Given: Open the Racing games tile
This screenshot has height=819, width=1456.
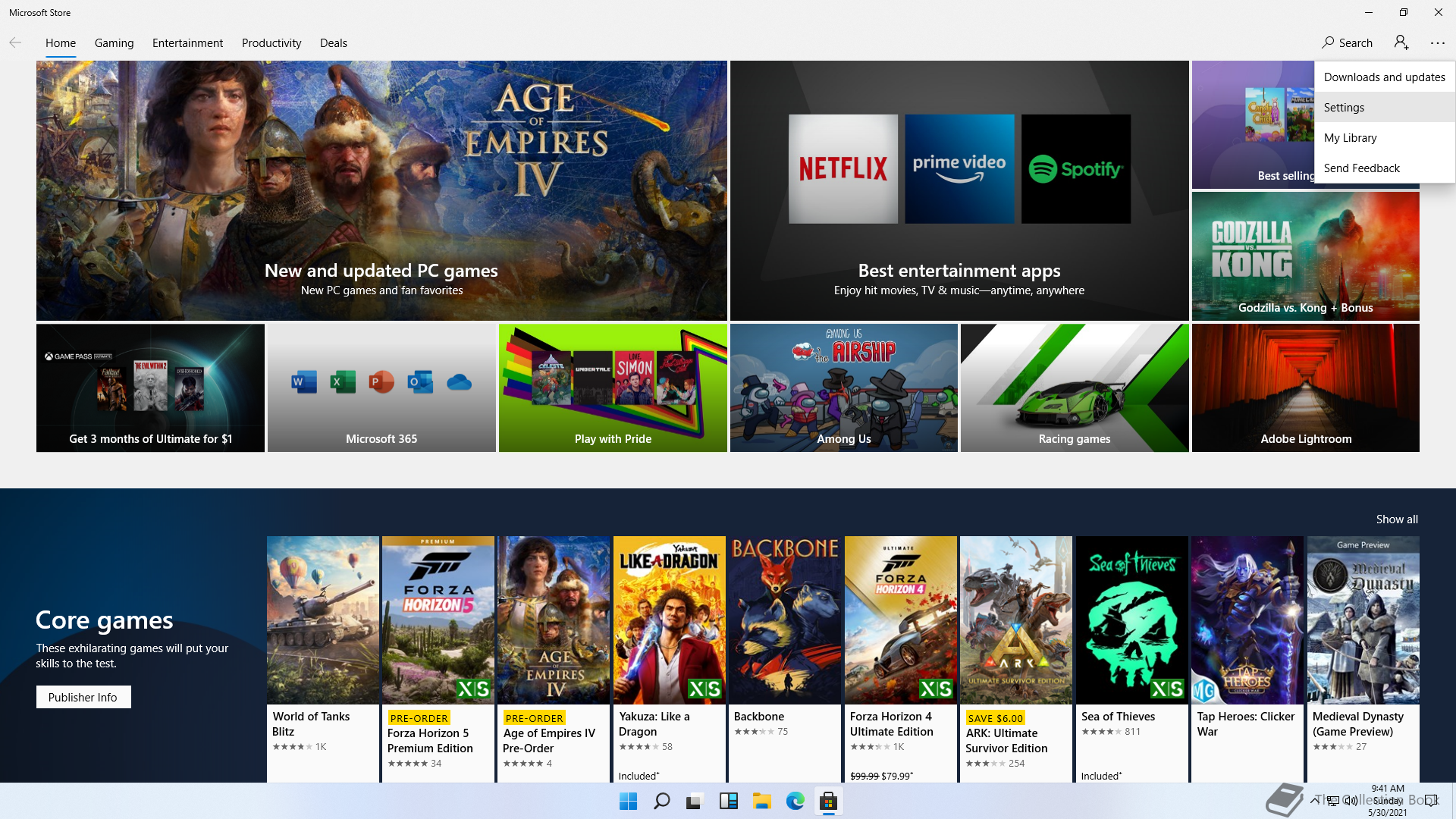Looking at the screenshot, I should coord(1075,388).
